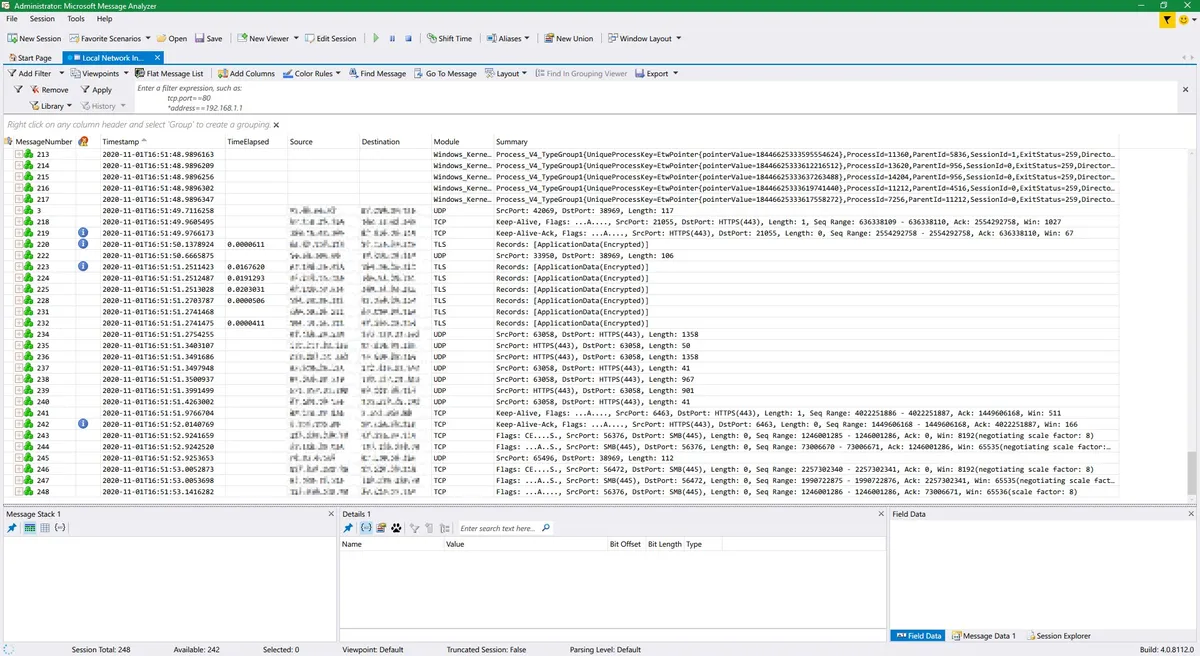Pin the Message Stack 1 panel
1200x656 pixels.
coord(12,528)
